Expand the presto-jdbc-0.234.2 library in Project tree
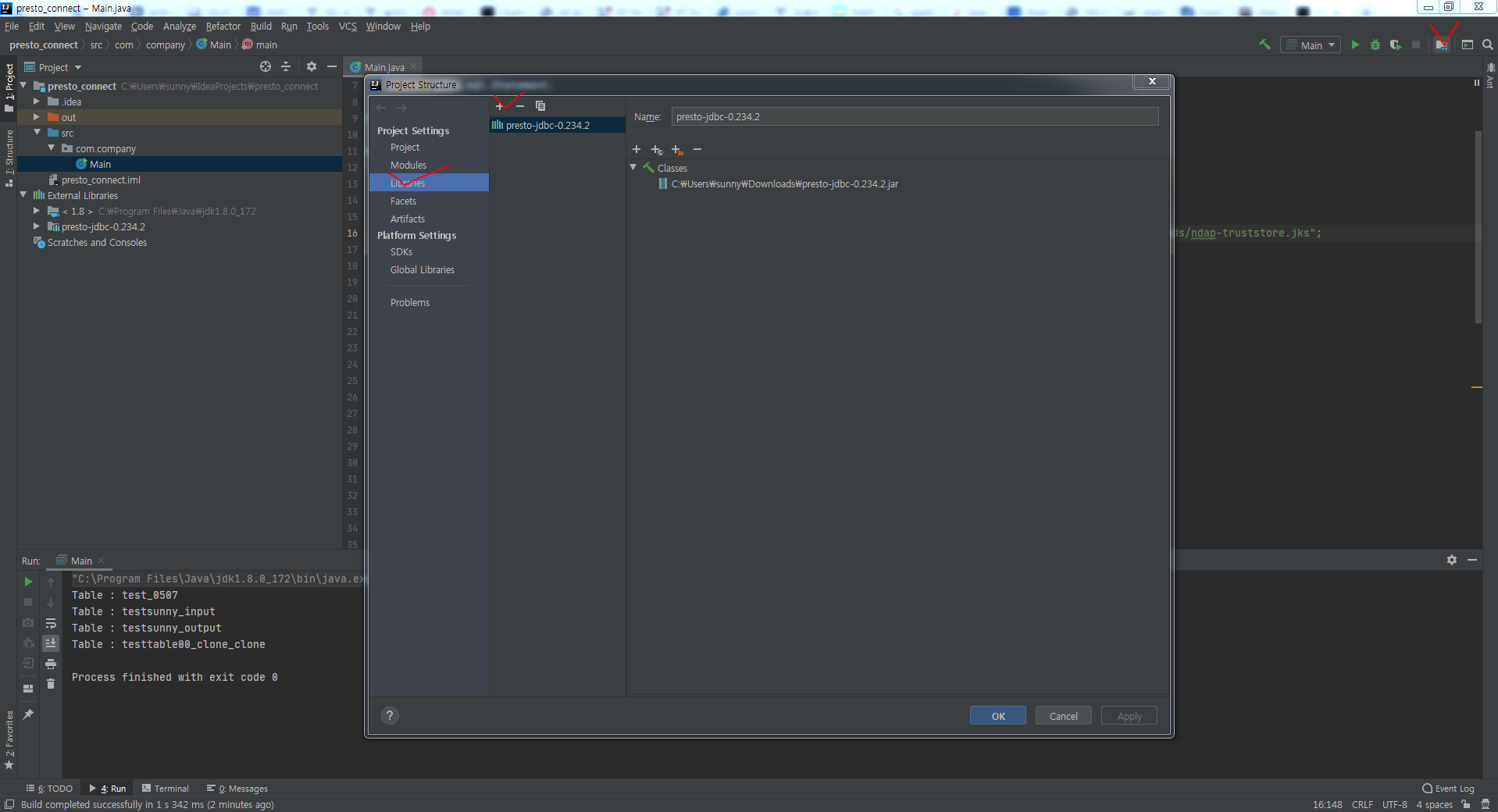1498x812 pixels. 37,226
